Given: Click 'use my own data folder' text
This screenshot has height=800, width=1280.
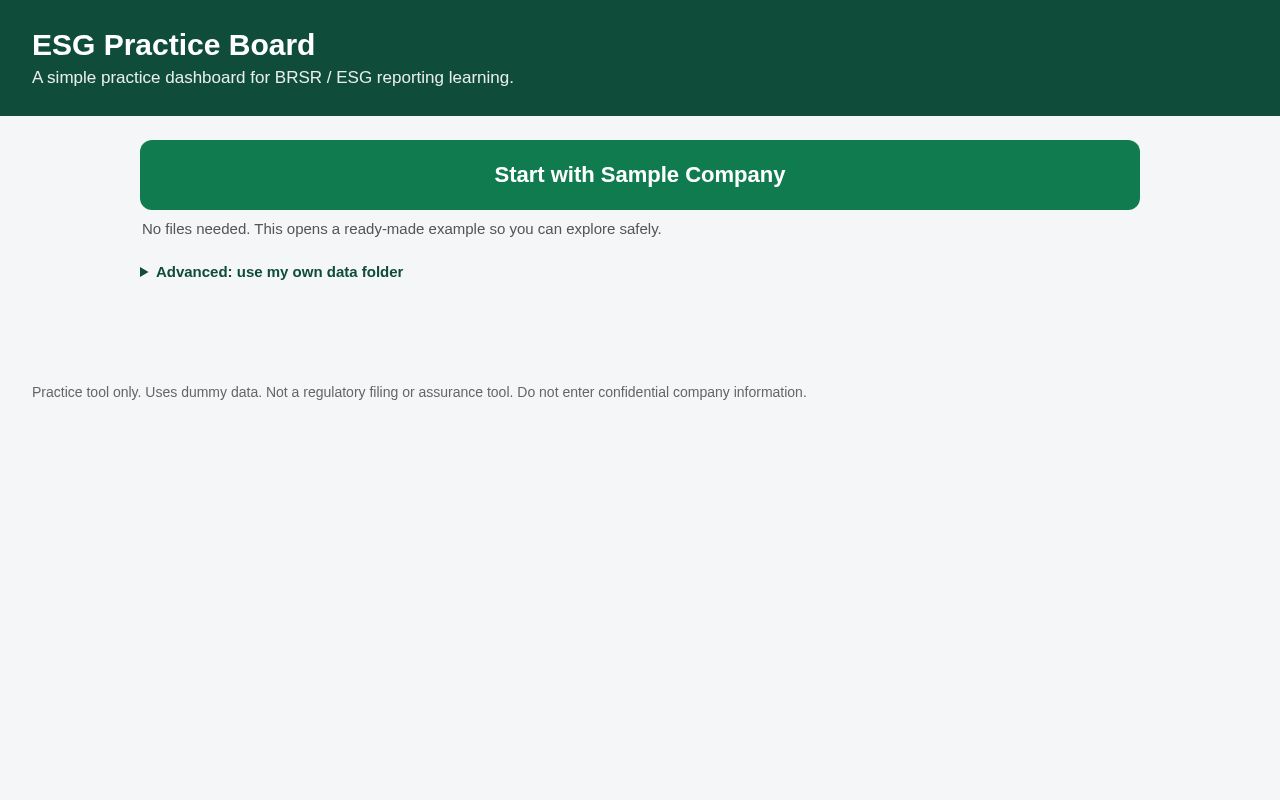Looking at the screenshot, I should pyautogui.click(x=320, y=272).
